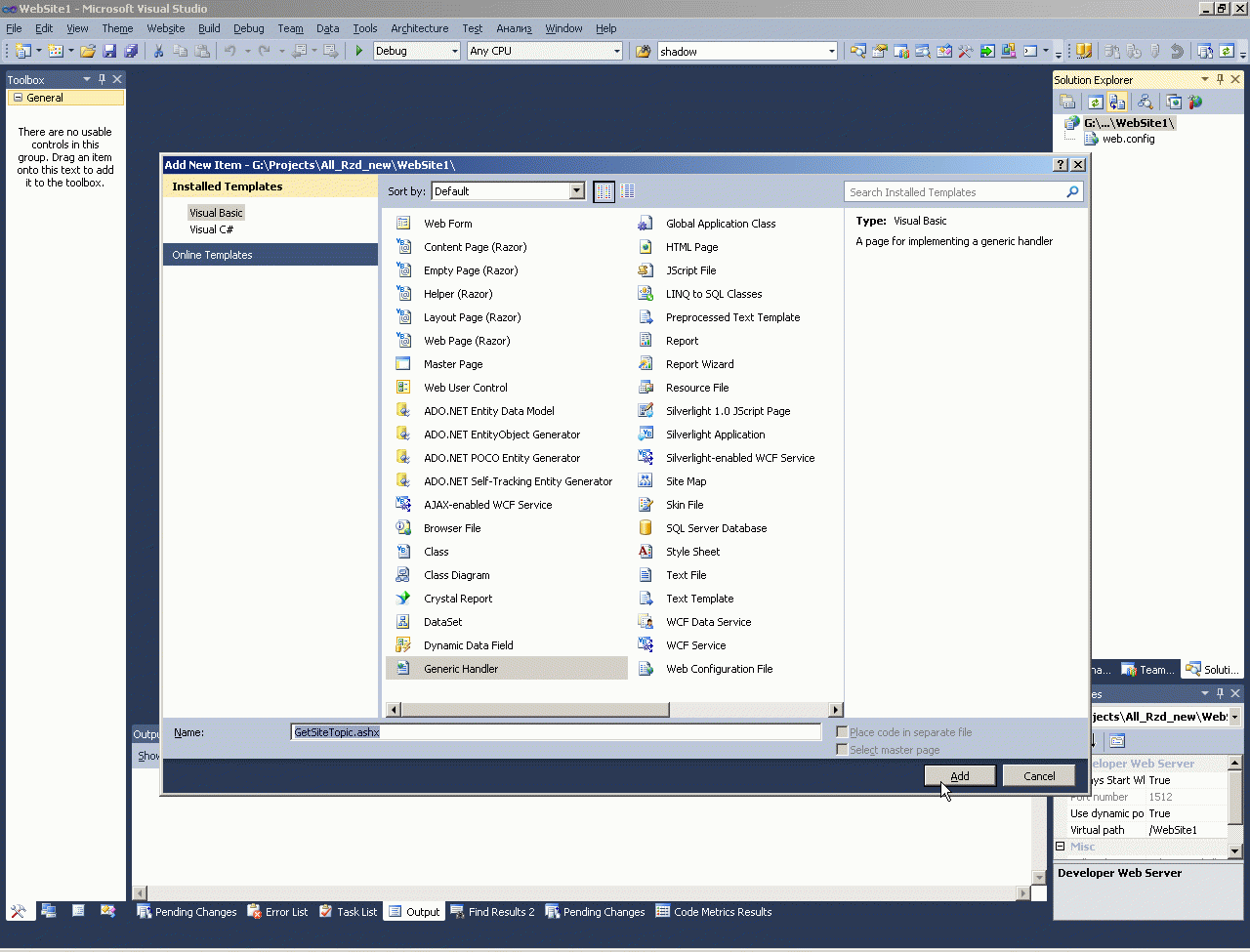Open the Toolbox hammer-and-wrench toolbar icon
Viewport: 1250px width, 952px height.
click(966, 51)
